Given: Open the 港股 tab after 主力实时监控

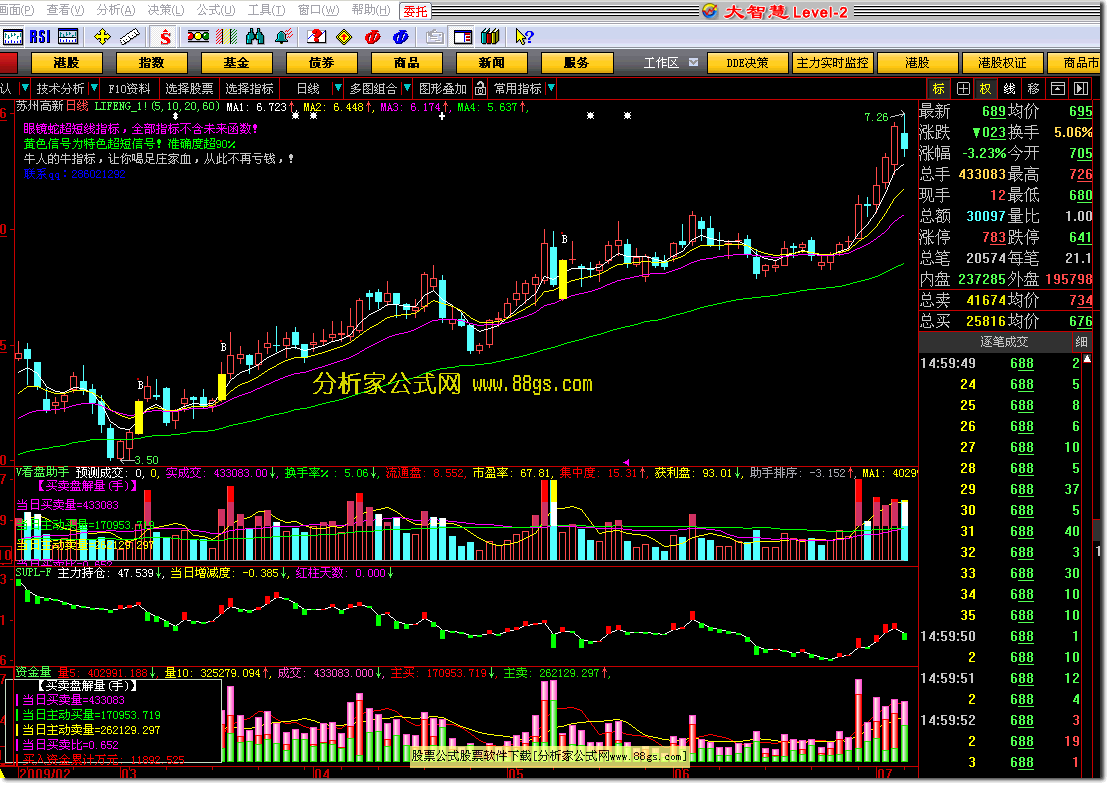Looking at the screenshot, I should tap(917, 63).
